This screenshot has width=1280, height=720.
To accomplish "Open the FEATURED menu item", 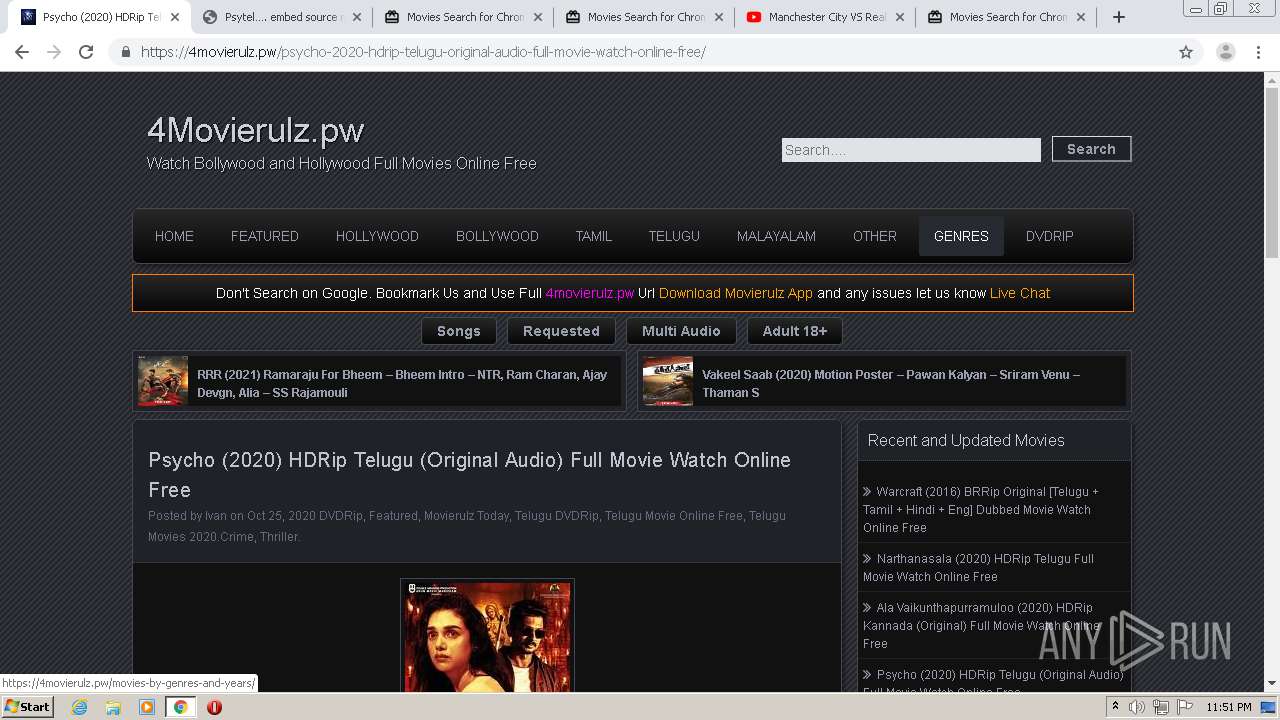I will pos(265,236).
